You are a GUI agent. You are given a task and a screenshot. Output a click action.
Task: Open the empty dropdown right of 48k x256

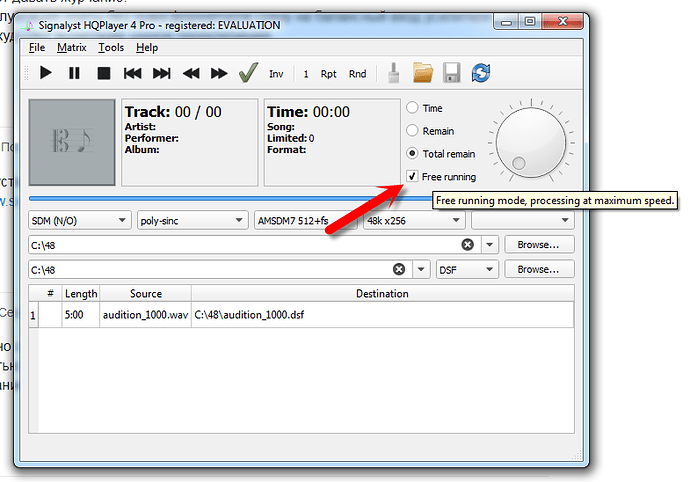tap(523, 220)
